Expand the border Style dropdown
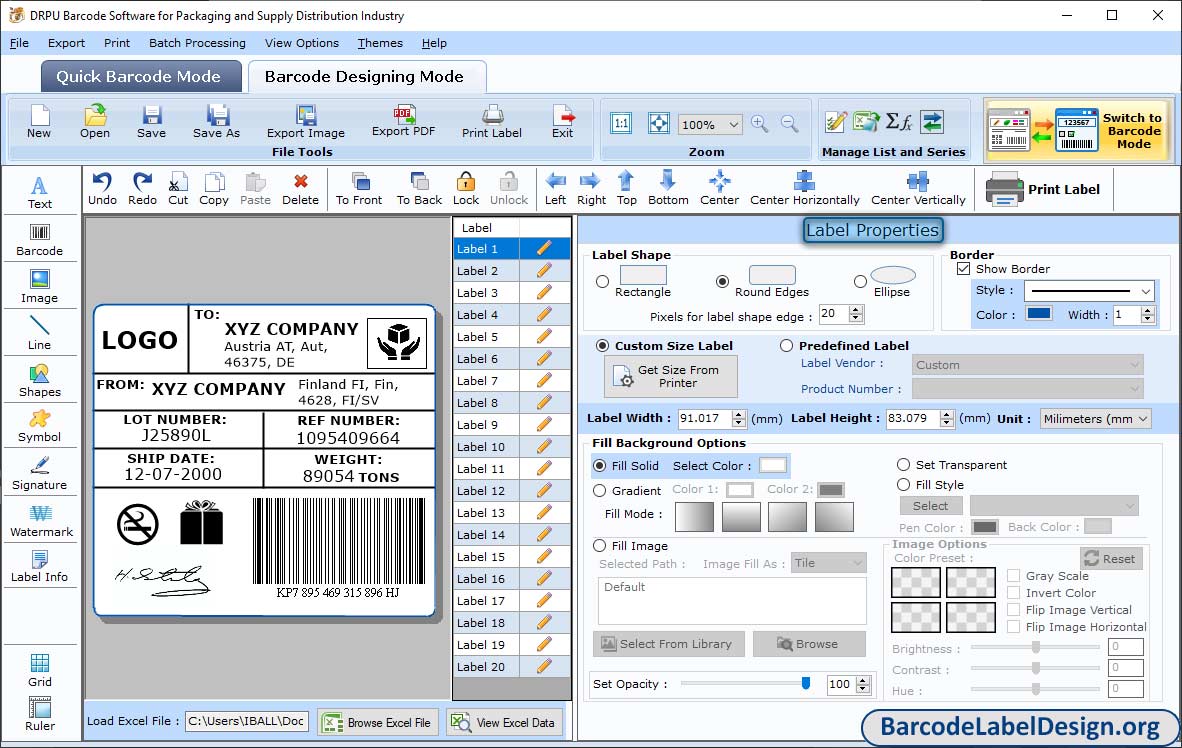This screenshot has height=748, width=1182. coord(1146,290)
